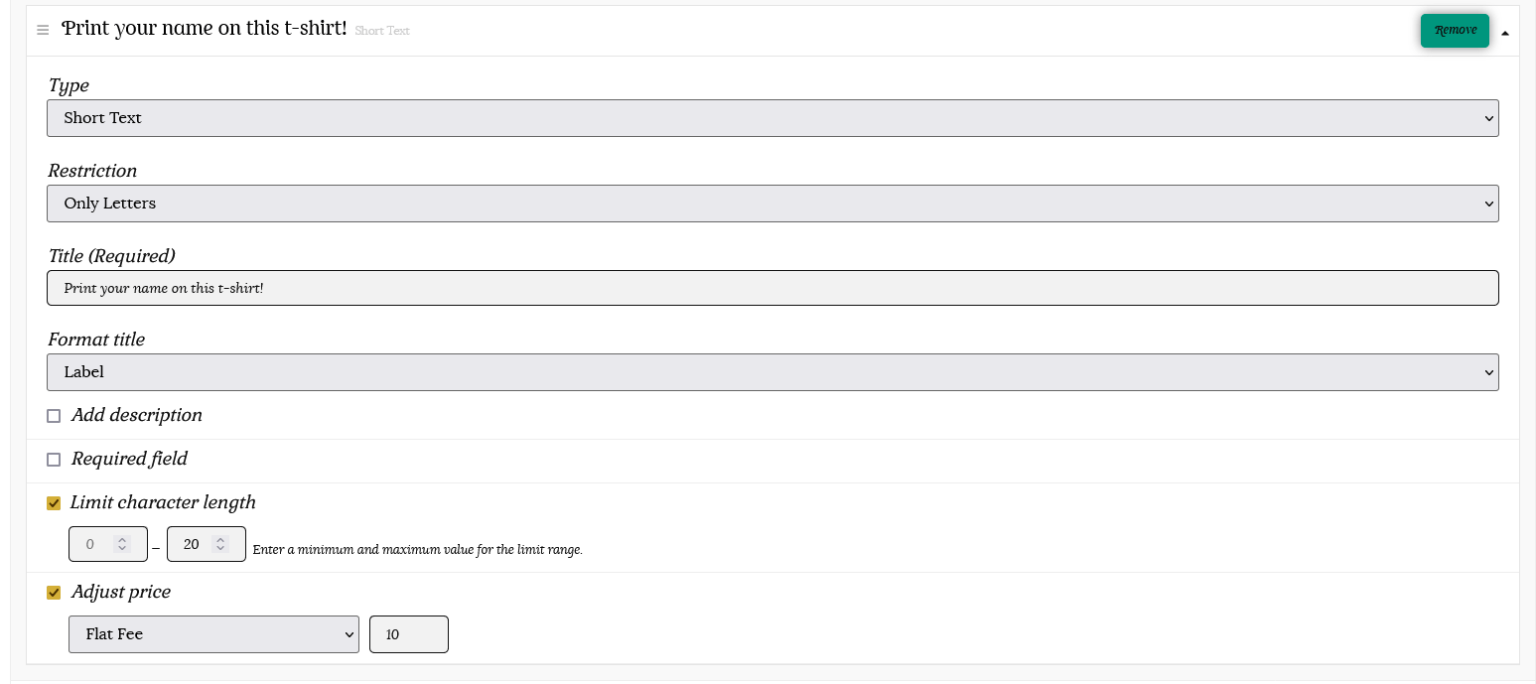Image resolution: width=1536 pixels, height=684 pixels.
Task: Expand the Format title dropdown
Action: [x=772, y=372]
